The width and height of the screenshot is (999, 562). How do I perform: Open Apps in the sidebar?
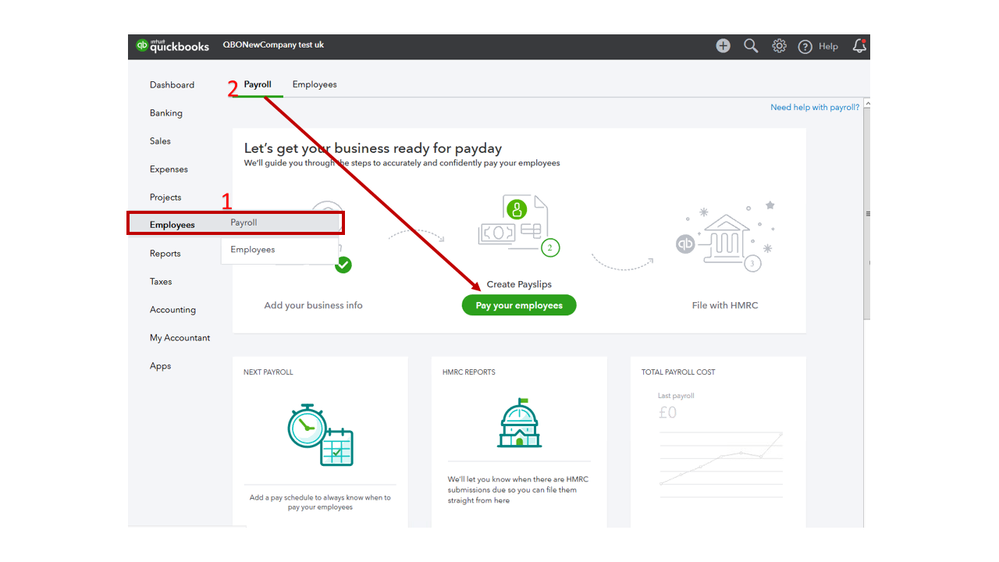pos(160,366)
